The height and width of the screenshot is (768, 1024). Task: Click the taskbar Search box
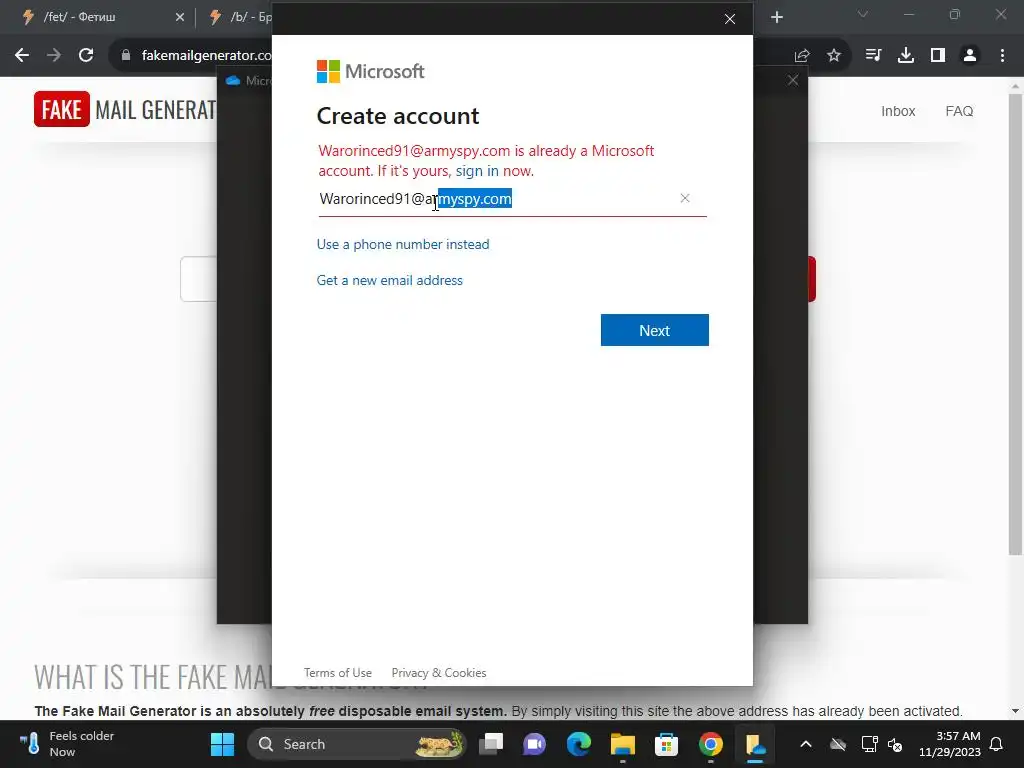click(356, 744)
